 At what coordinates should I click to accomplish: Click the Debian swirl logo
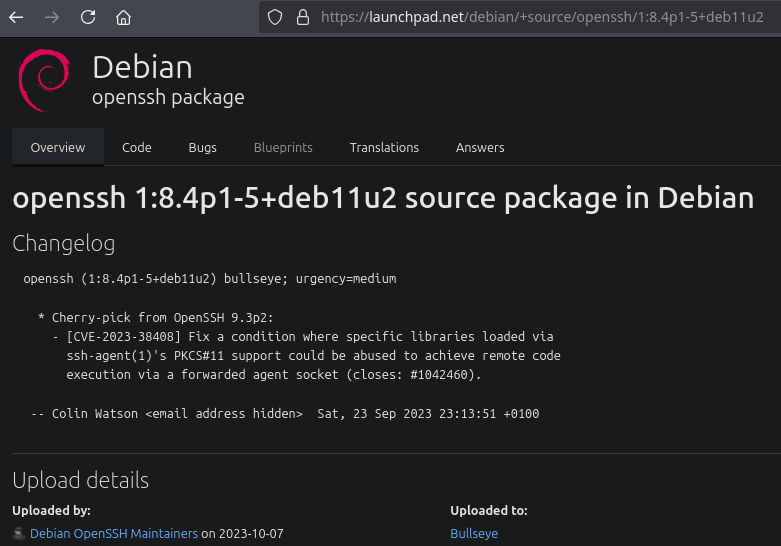point(44,82)
